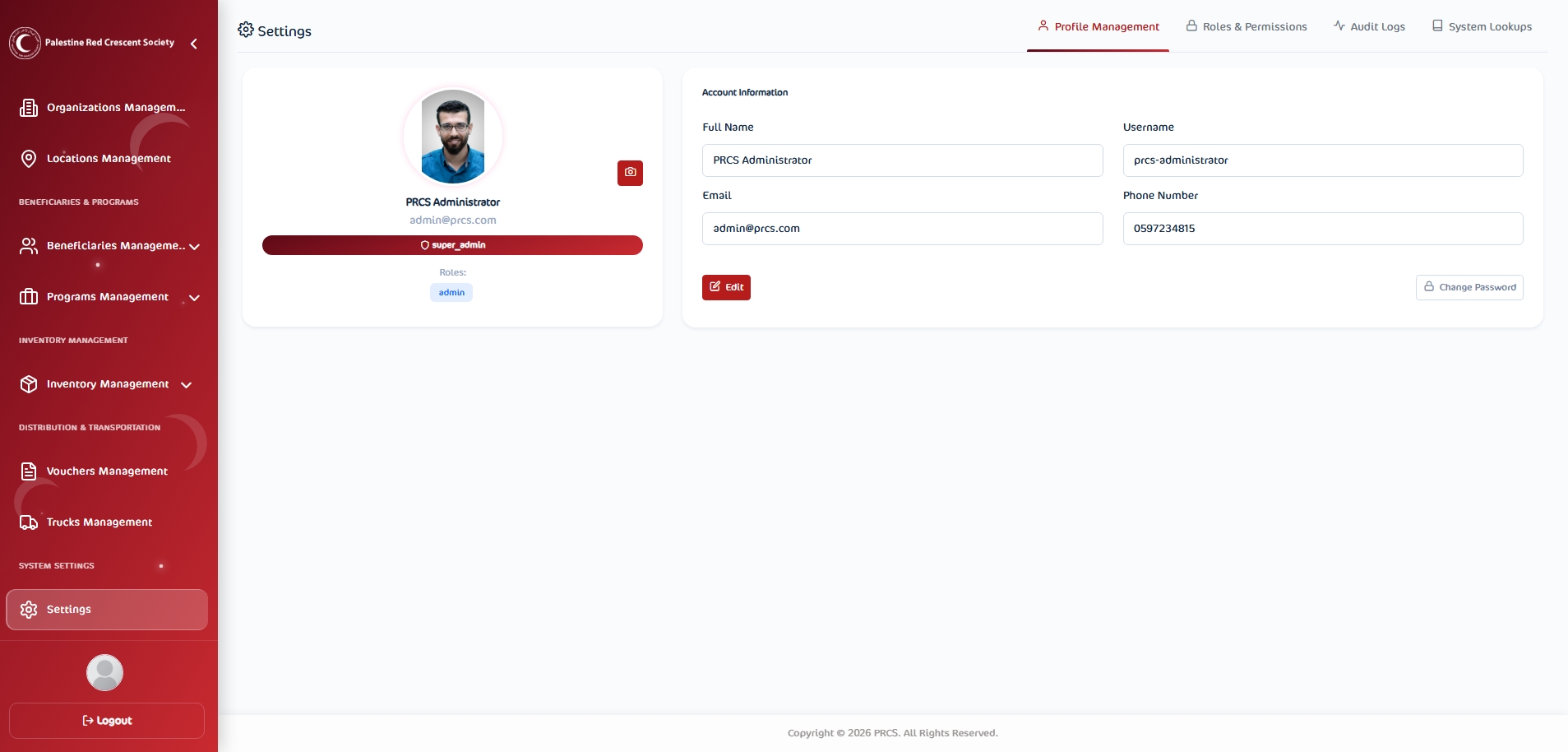Log out using the Logout button
Viewport: 1568px width, 752px height.
click(107, 721)
